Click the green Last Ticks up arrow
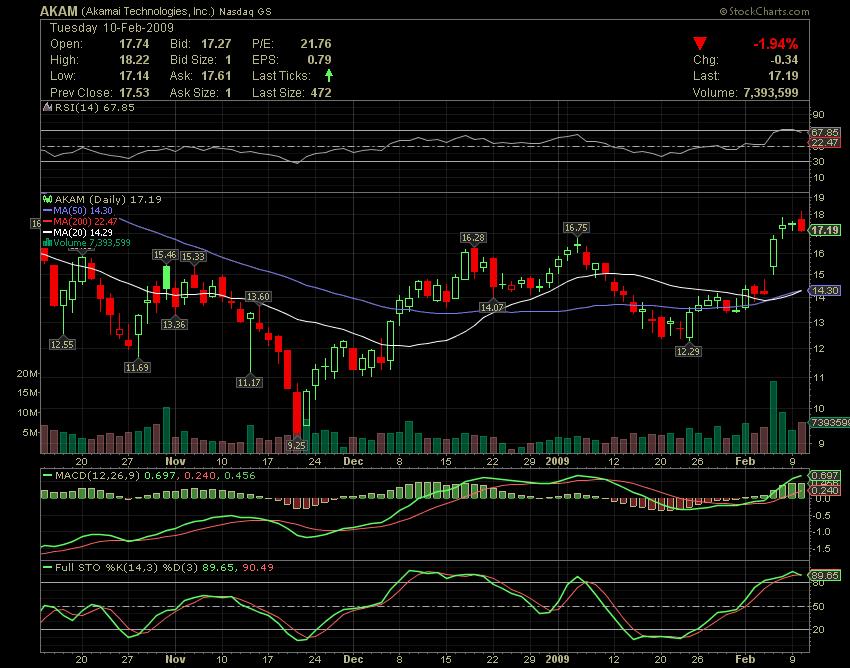The image size is (850, 668). point(329,76)
